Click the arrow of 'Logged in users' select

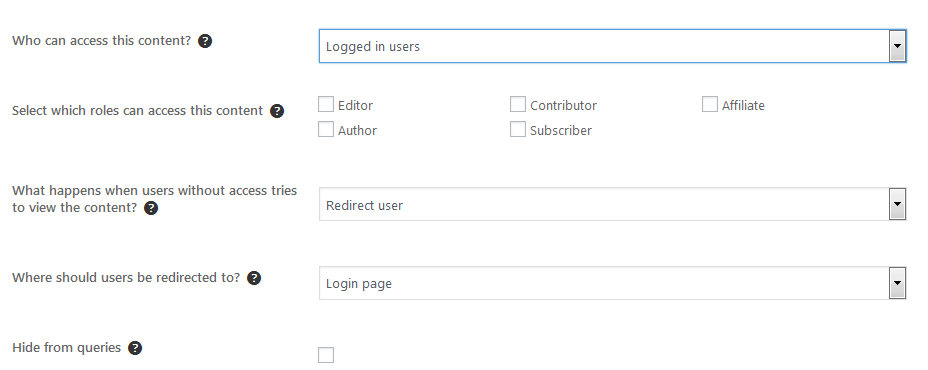[x=897, y=46]
